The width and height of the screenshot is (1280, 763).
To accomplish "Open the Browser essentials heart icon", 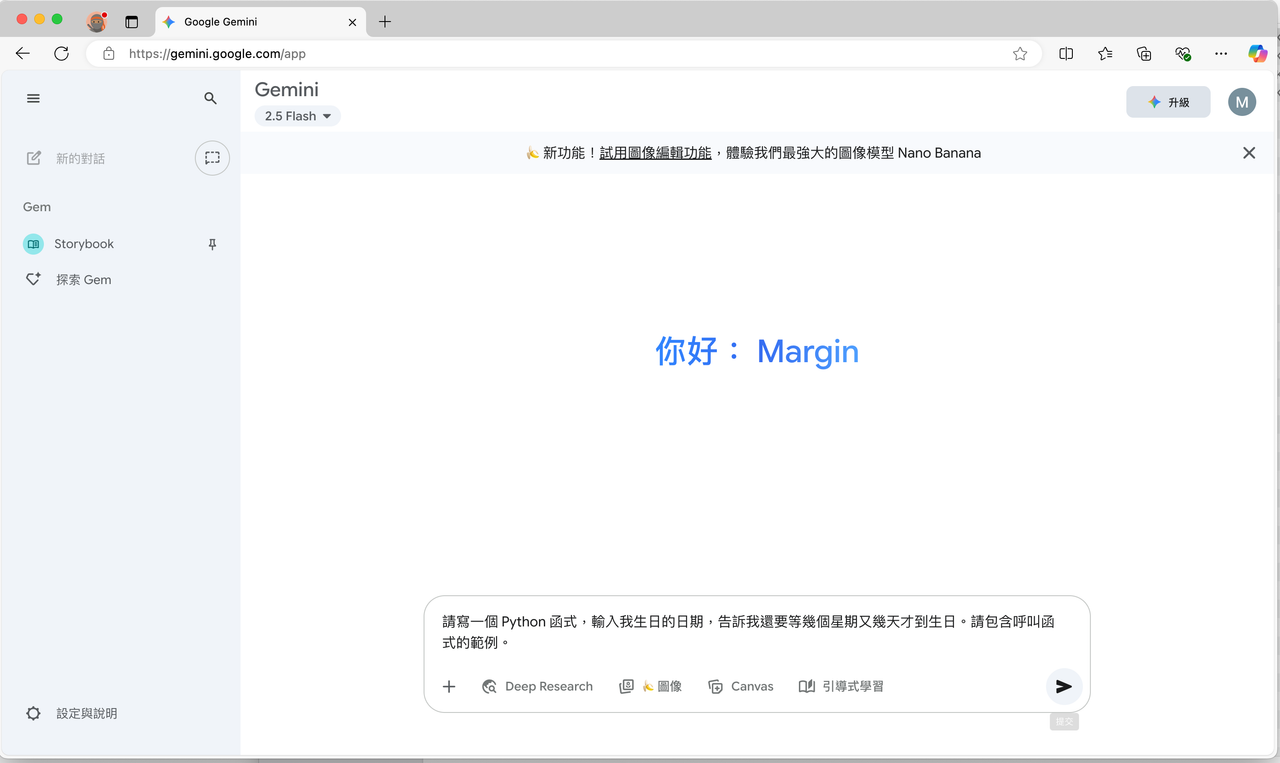I will [1183, 54].
